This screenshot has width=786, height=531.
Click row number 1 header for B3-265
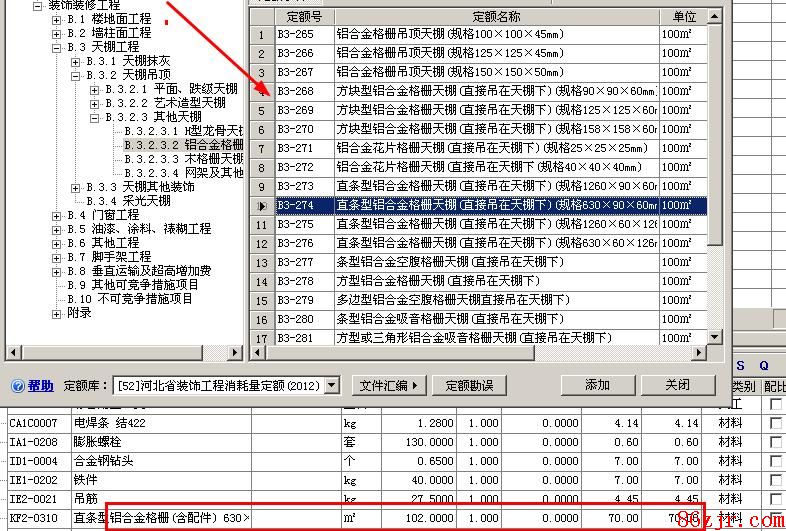(261, 35)
